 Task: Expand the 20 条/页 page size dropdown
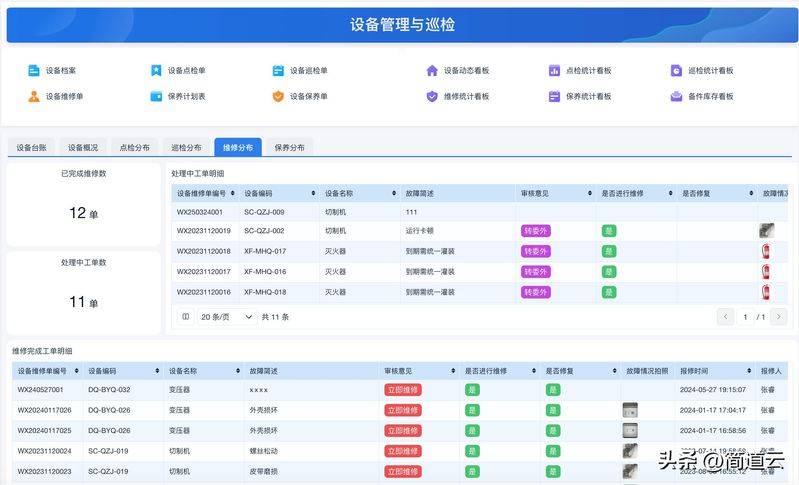(226, 317)
